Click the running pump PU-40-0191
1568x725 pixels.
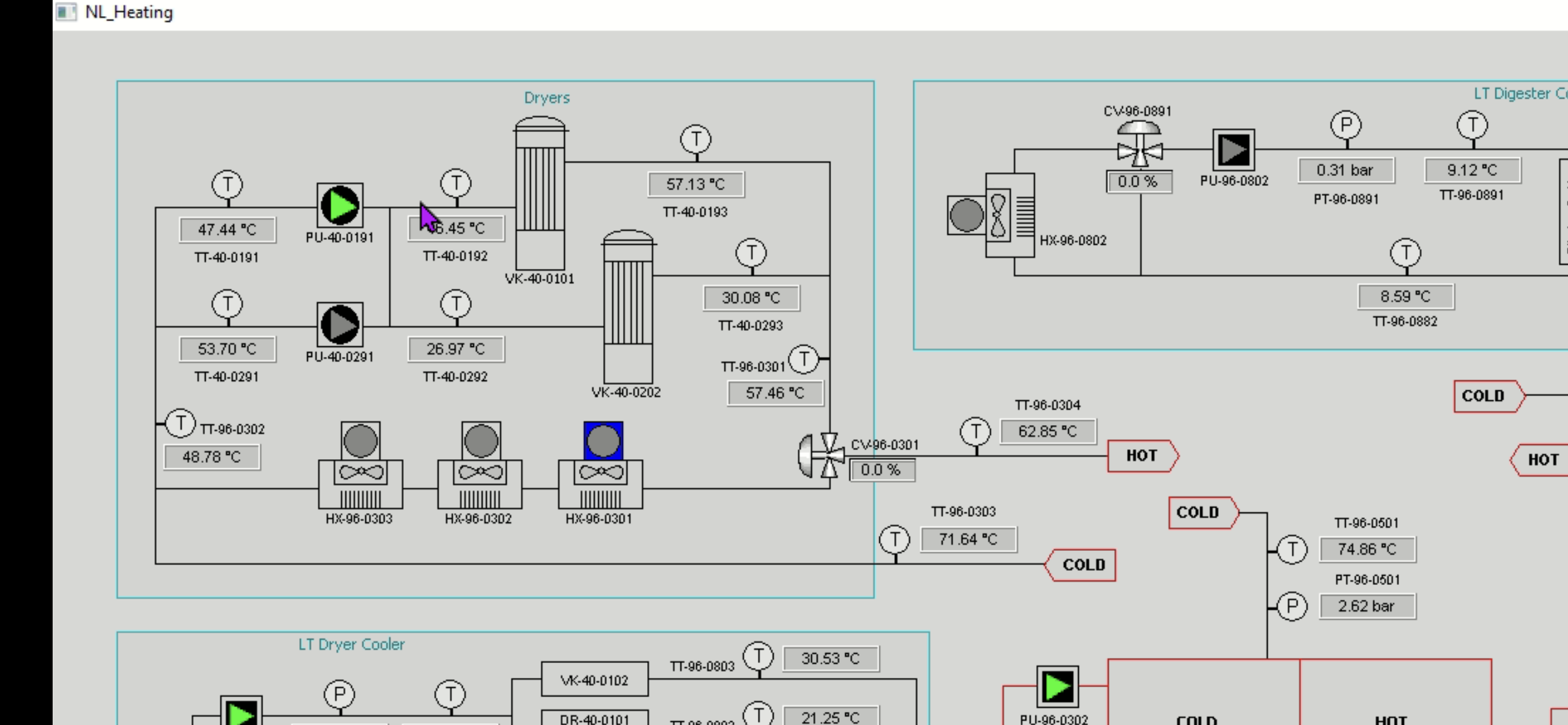coord(339,206)
